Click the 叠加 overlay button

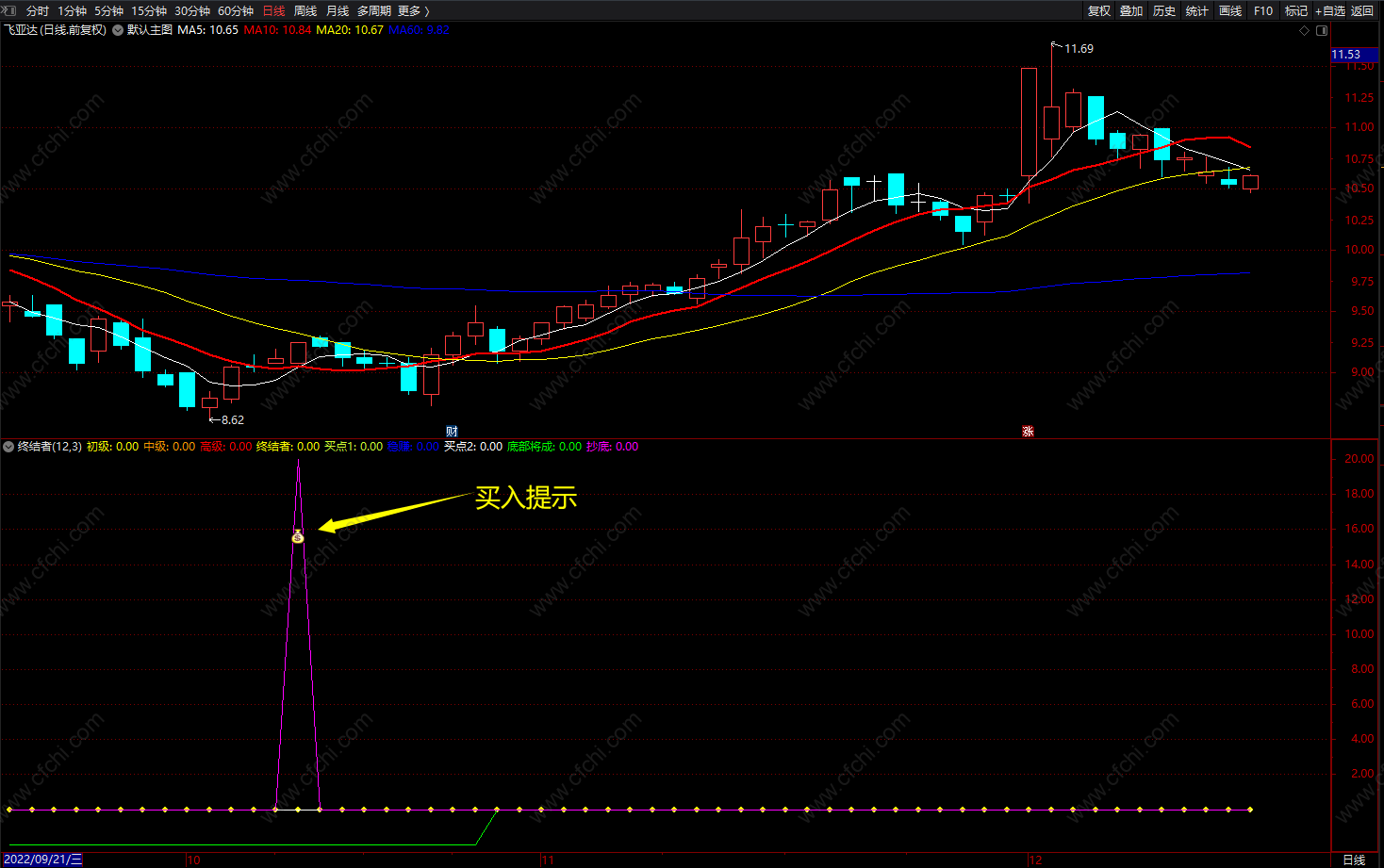click(x=1131, y=11)
